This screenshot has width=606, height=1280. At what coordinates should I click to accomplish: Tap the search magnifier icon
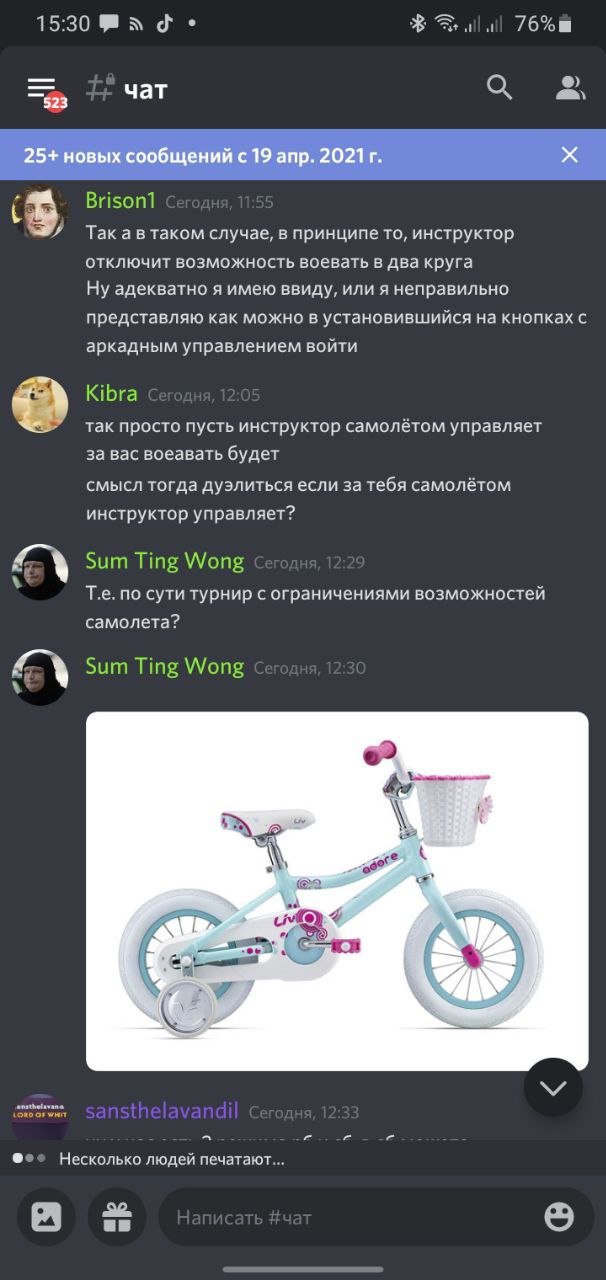pos(499,88)
